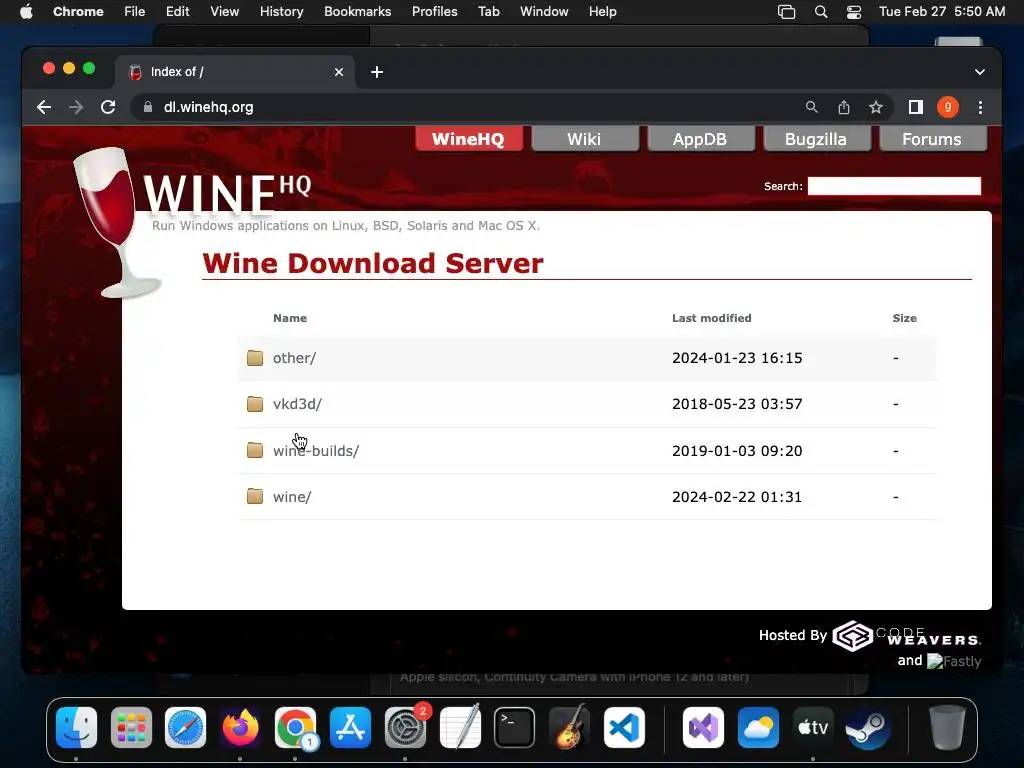Open the WineHQ navigation tab

(x=468, y=138)
